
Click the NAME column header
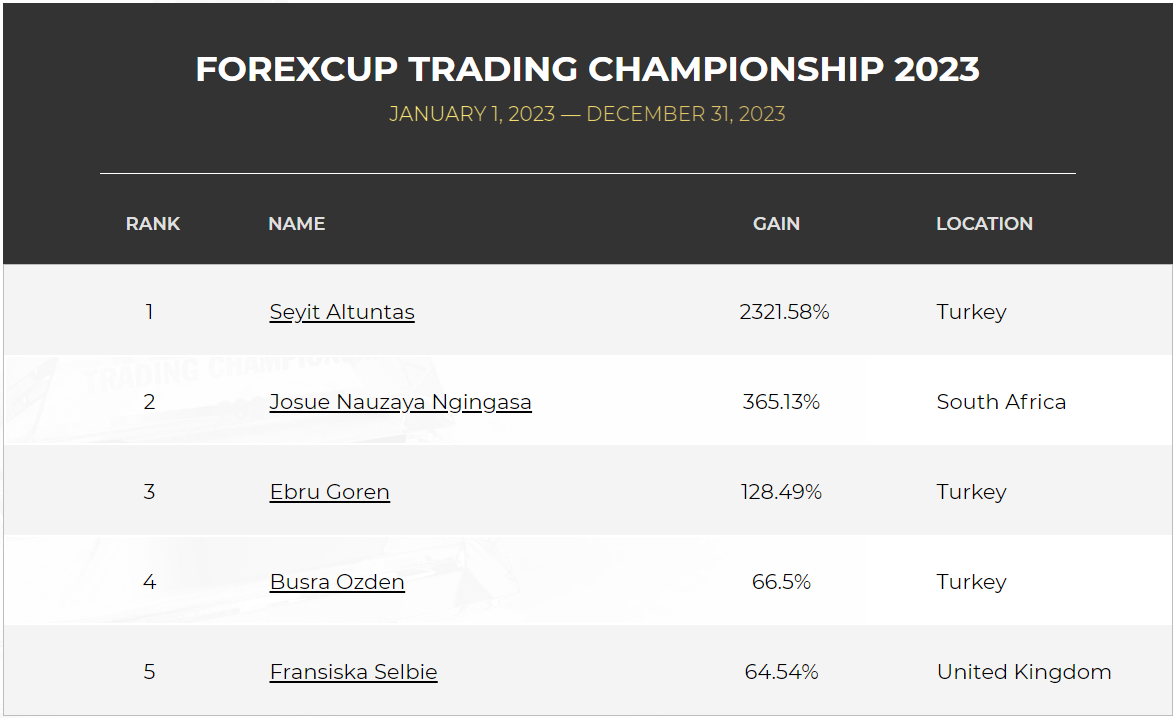click(x=297, y=223)
